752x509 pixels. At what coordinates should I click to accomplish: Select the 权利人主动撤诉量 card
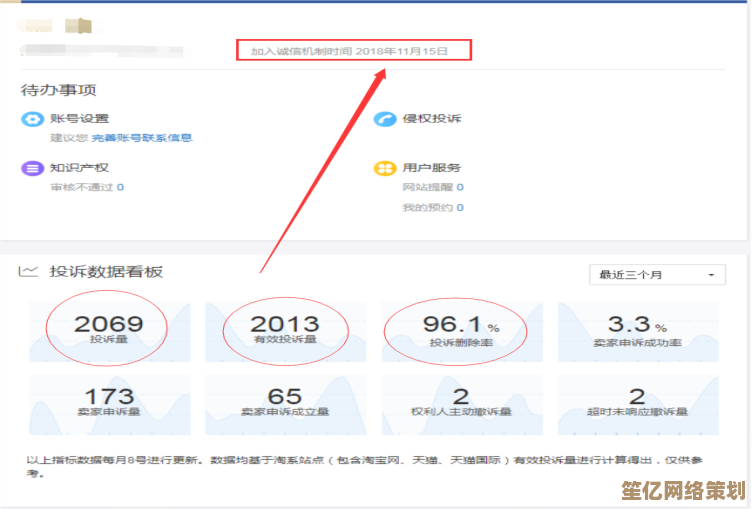[462, 404]
